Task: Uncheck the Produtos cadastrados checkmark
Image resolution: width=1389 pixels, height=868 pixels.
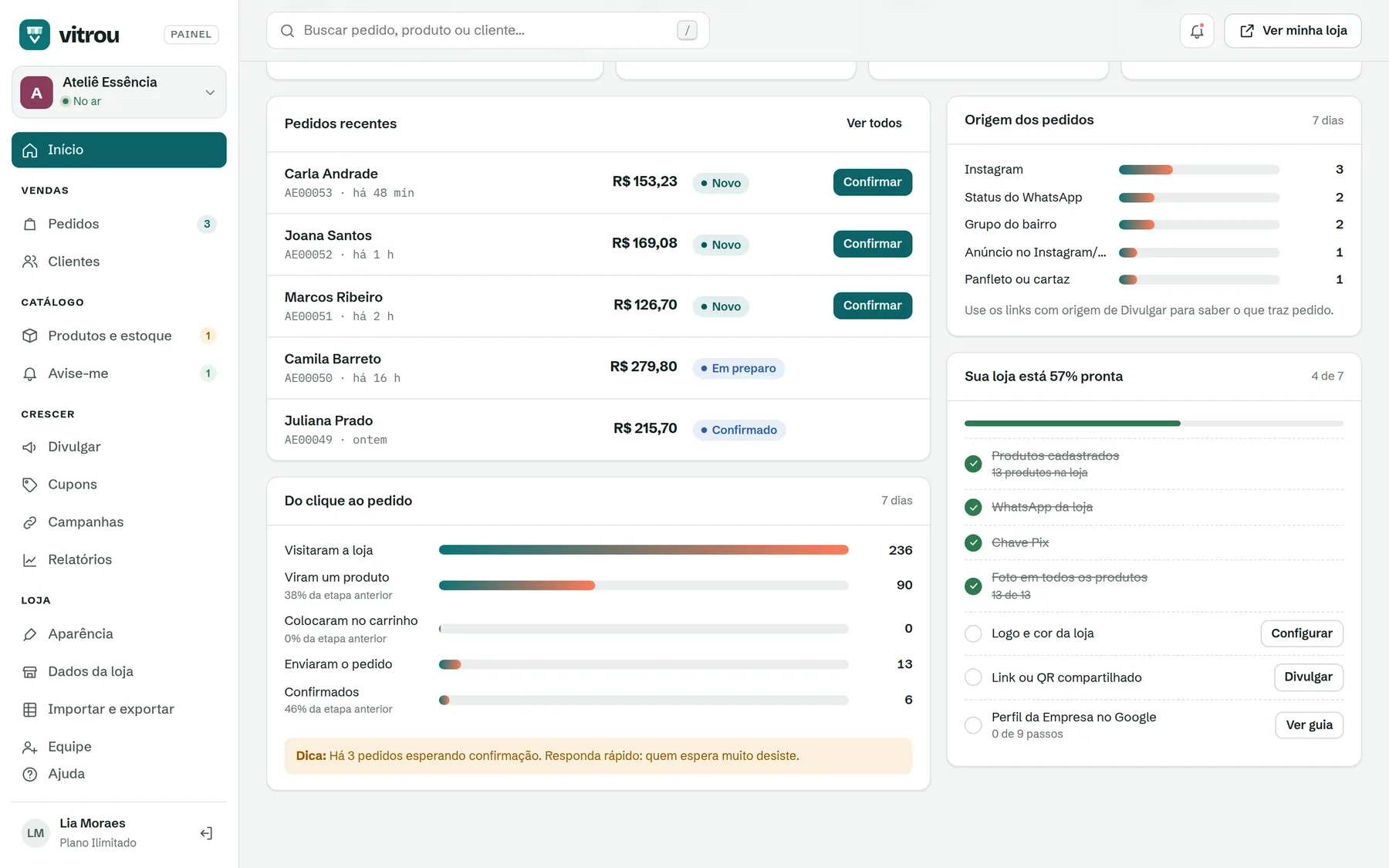Action: click(x=973, y=464)
